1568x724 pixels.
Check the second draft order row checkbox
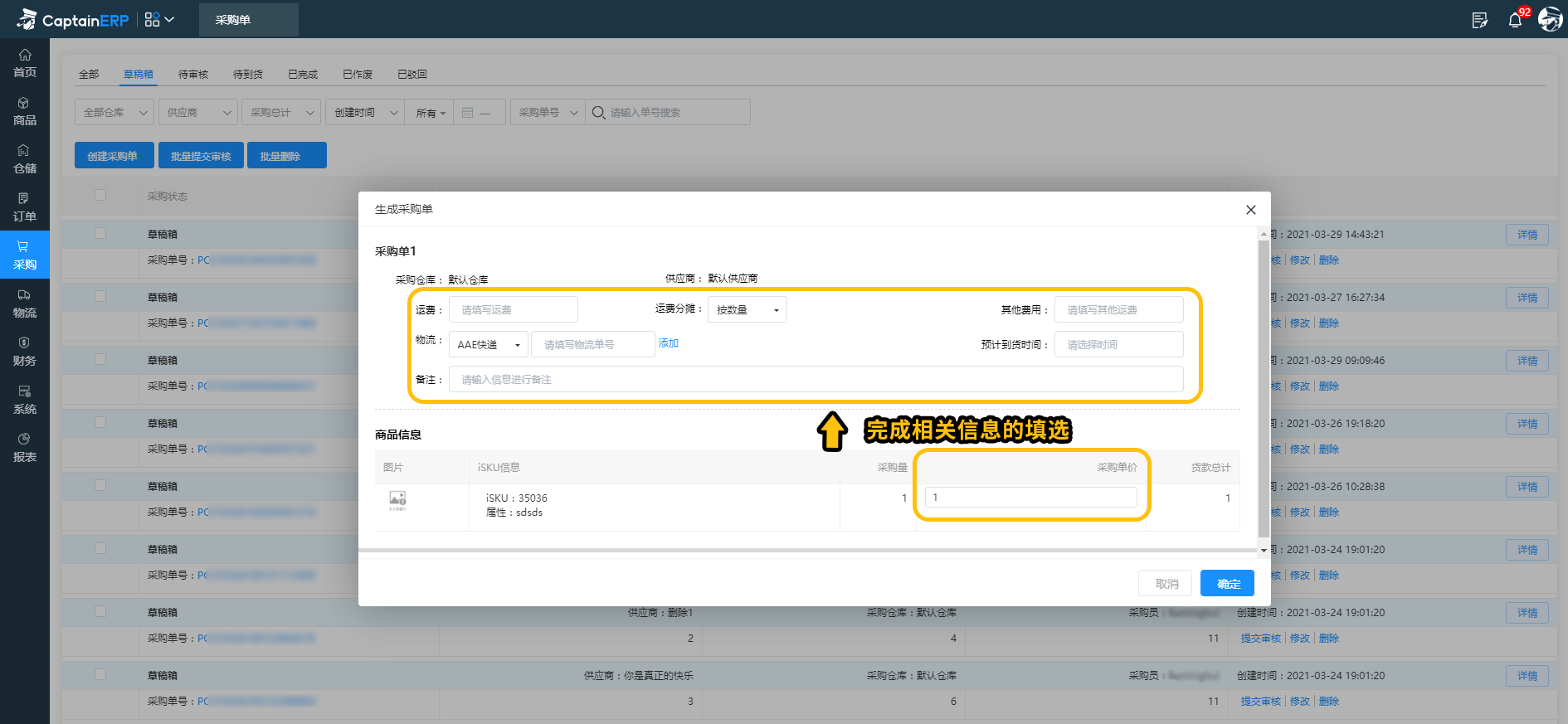(x=100, y=296)
